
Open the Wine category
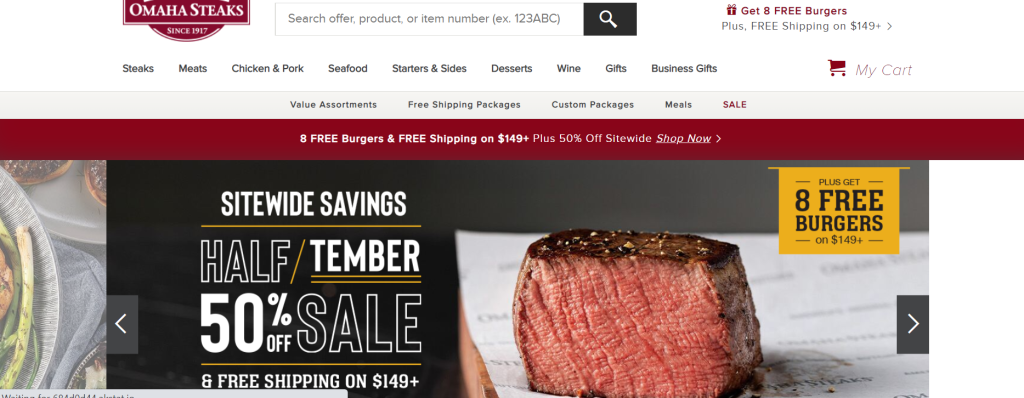click(x=568, y=69)
